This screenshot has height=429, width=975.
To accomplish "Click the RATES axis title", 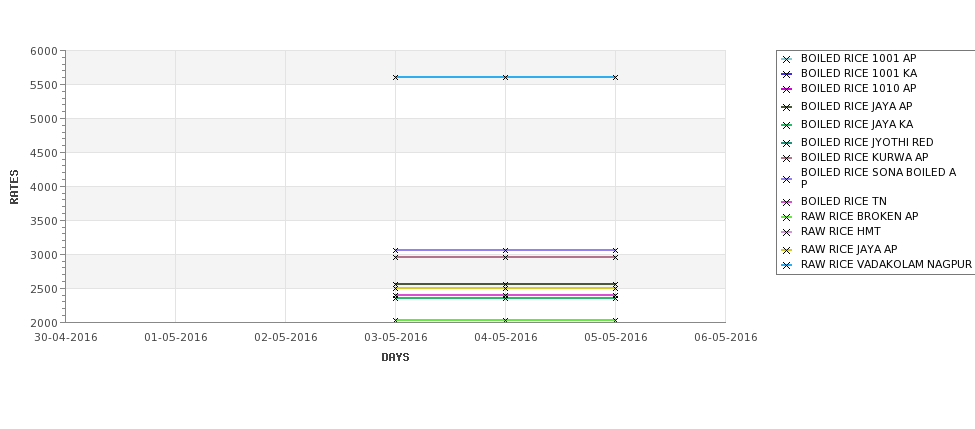I will (x=14, y=187).
